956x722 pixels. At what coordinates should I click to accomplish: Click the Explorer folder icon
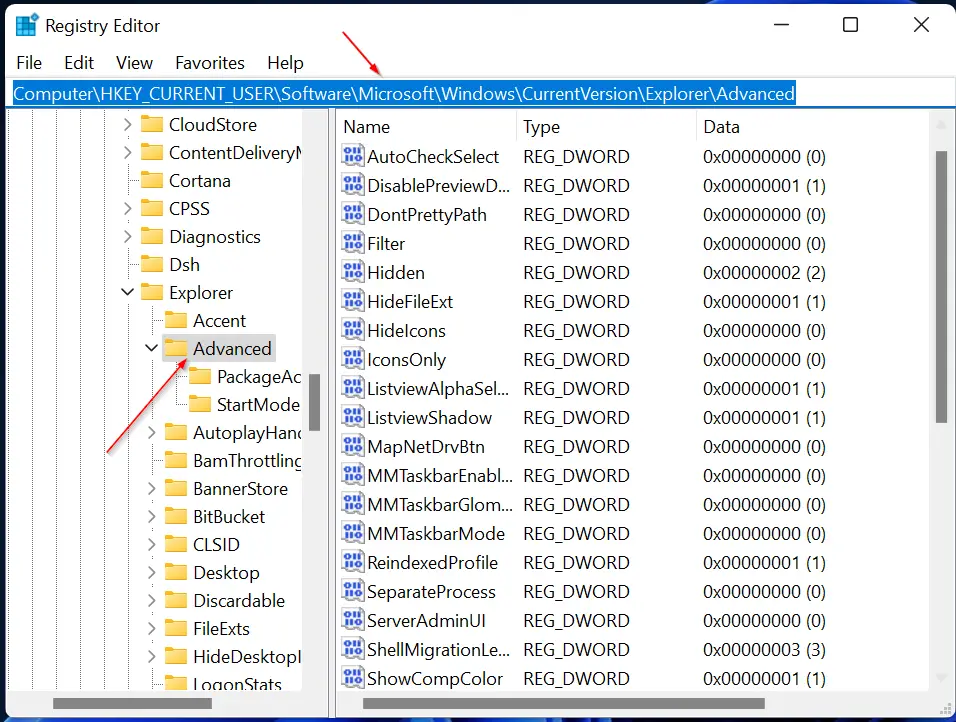pyautogui.click(x=152, y=292)
